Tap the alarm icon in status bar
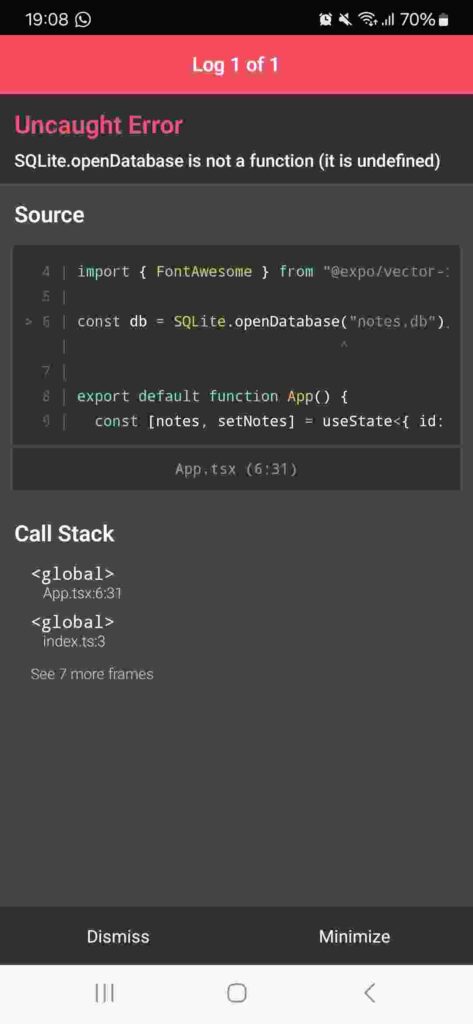Image resolution: width=473 pixels, height=1024 pixels. point(325,20)
